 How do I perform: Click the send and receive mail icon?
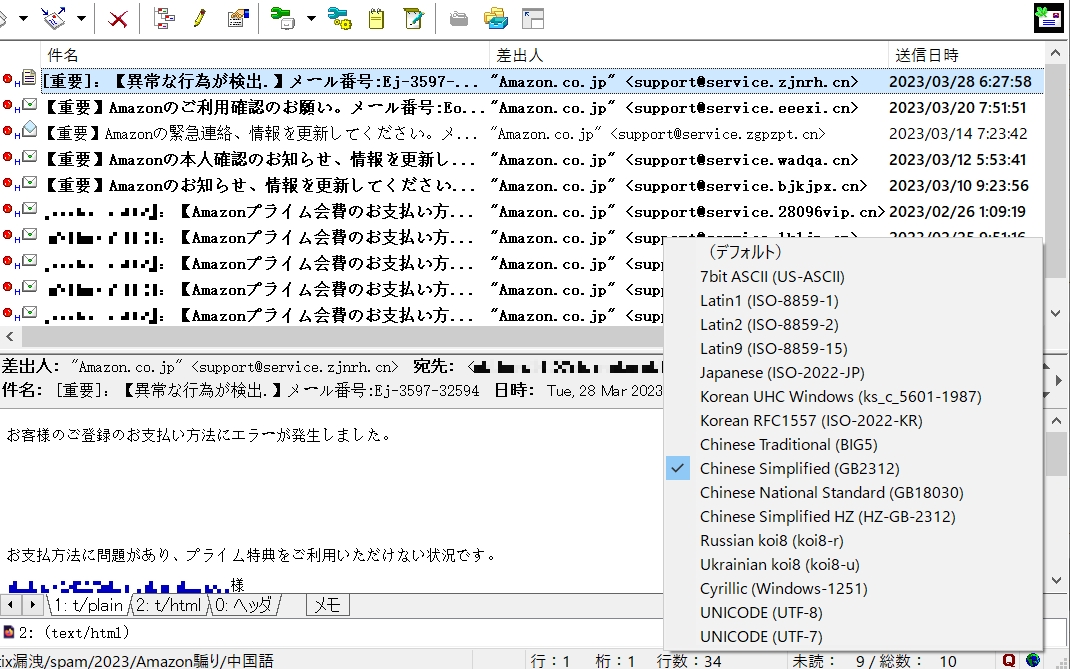tap(53, 18)
